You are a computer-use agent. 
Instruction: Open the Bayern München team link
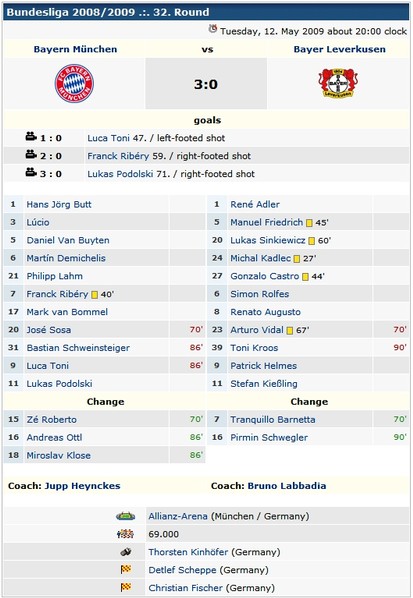coord(75,49)
